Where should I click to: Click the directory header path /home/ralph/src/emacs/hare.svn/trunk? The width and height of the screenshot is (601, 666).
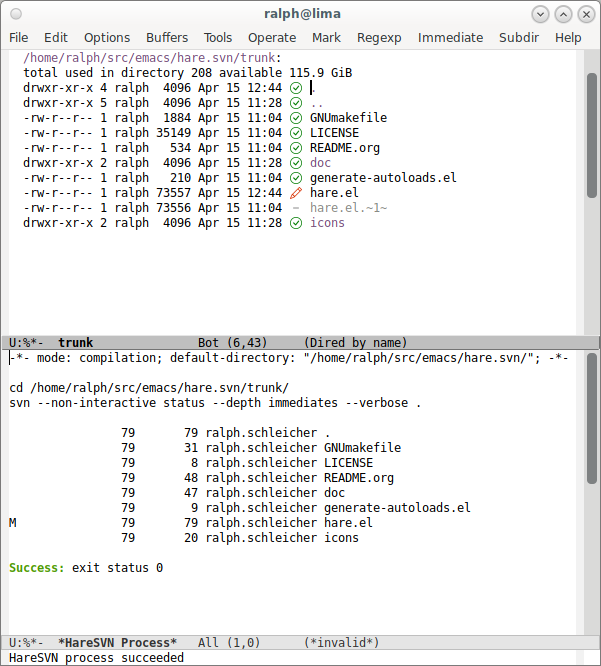point(149,58)
